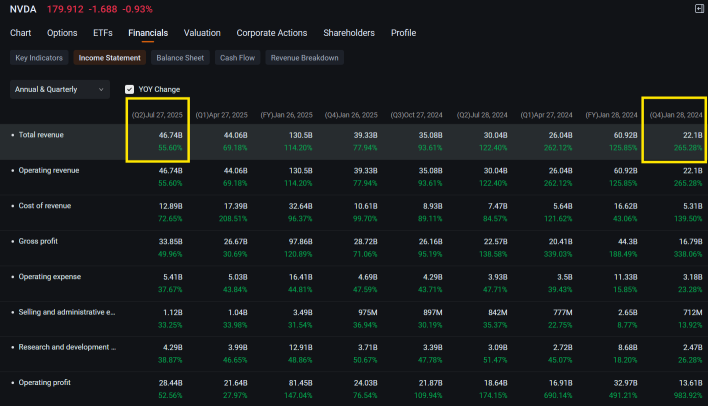Open the ETFs tab

[x=103, y=33]
